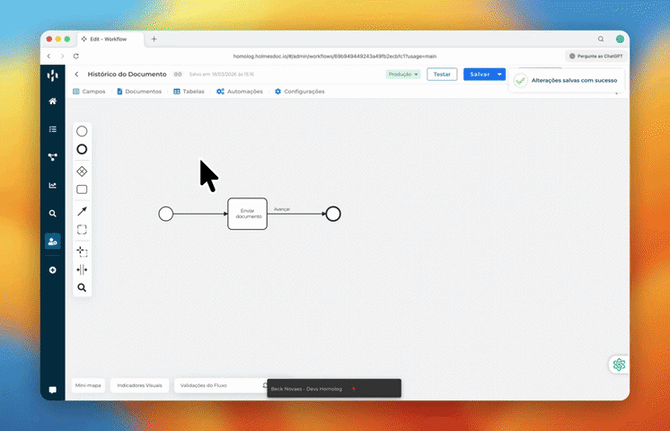Image resolution: width=670 pixels, height=431 pixels.
Task: Choose the task rectangle tool
Action: [82, 189]
